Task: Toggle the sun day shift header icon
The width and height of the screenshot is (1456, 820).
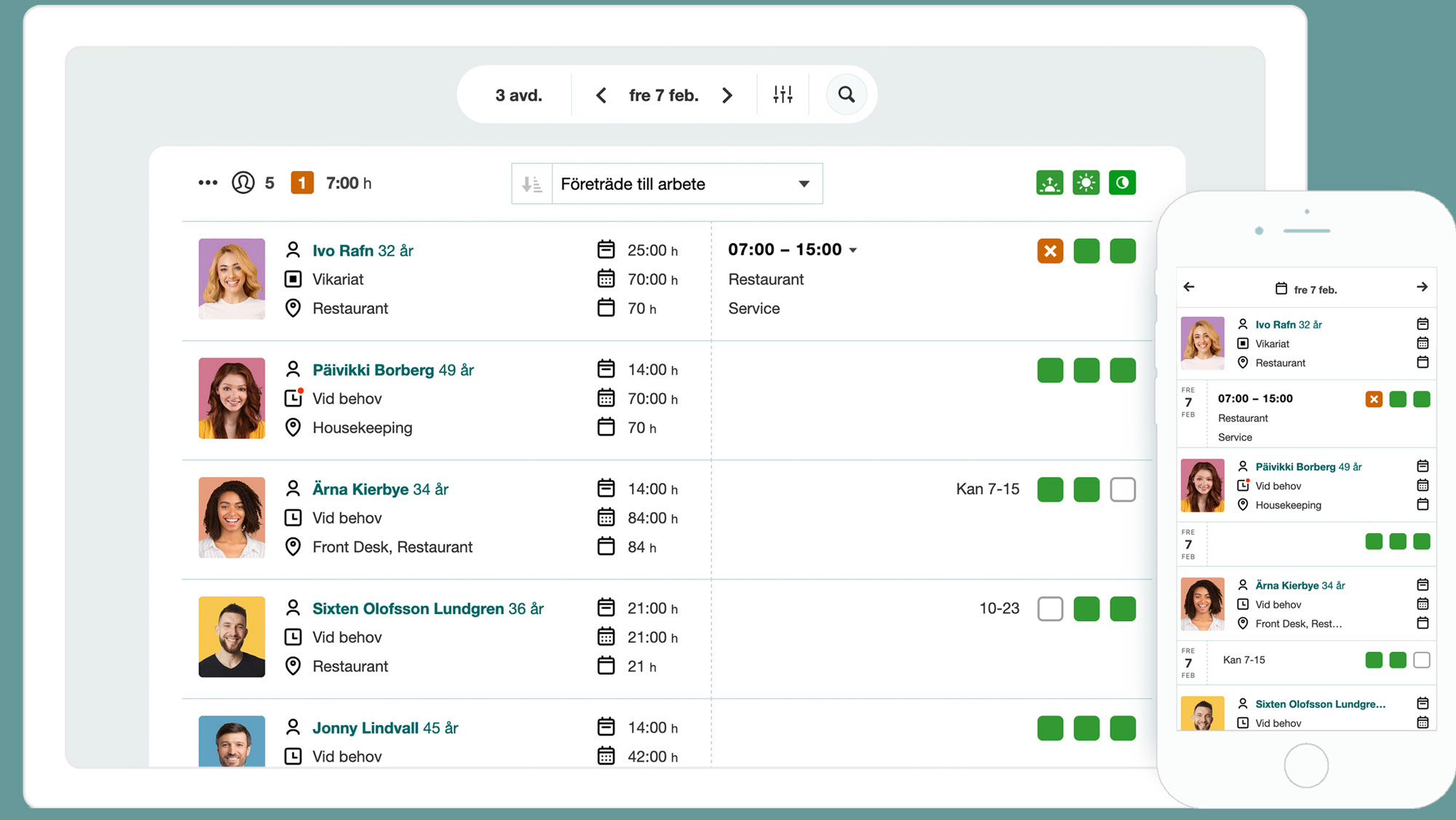Action: point(1086,183)
